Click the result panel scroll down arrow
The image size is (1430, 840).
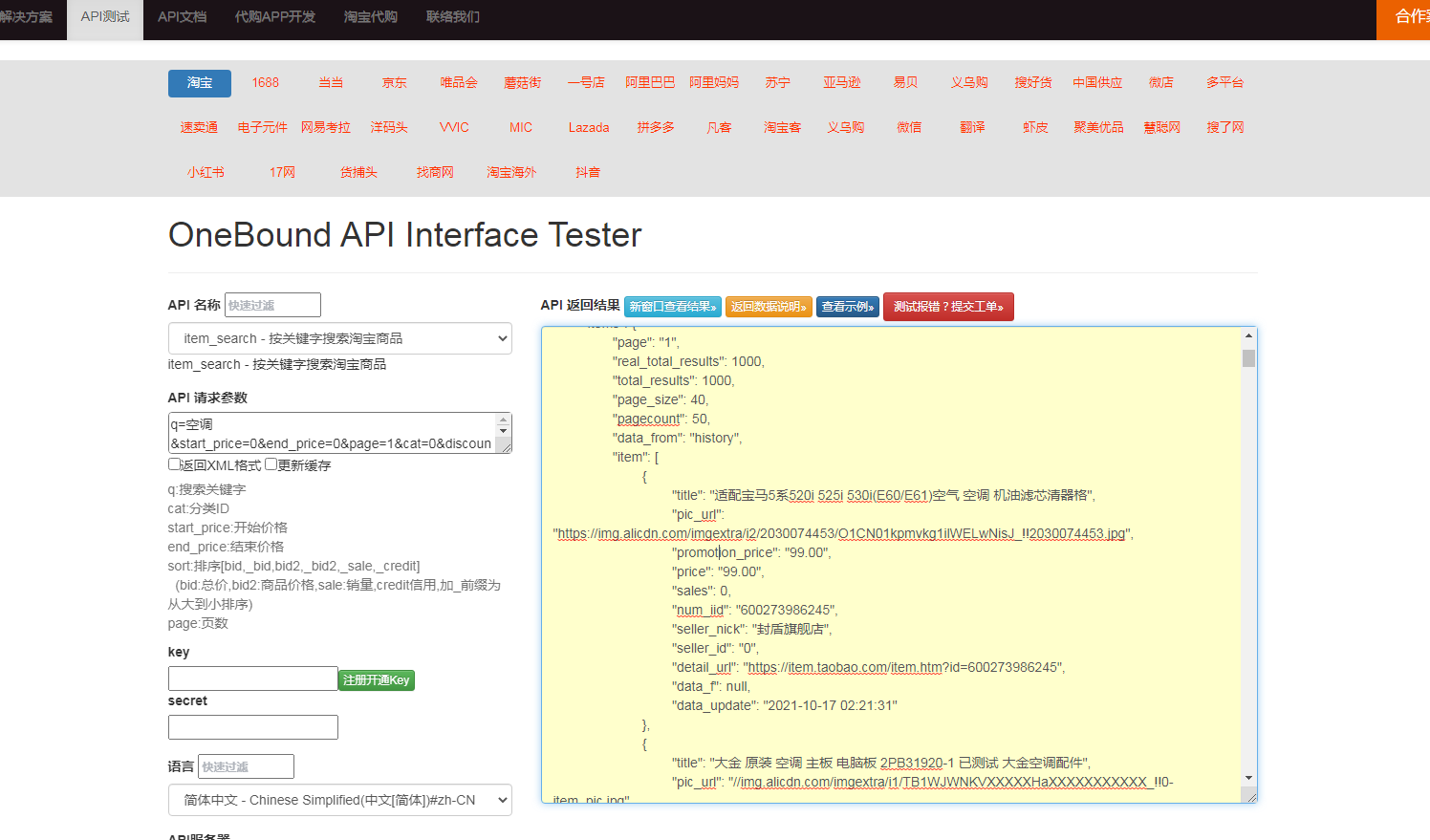coord(1248,778)
